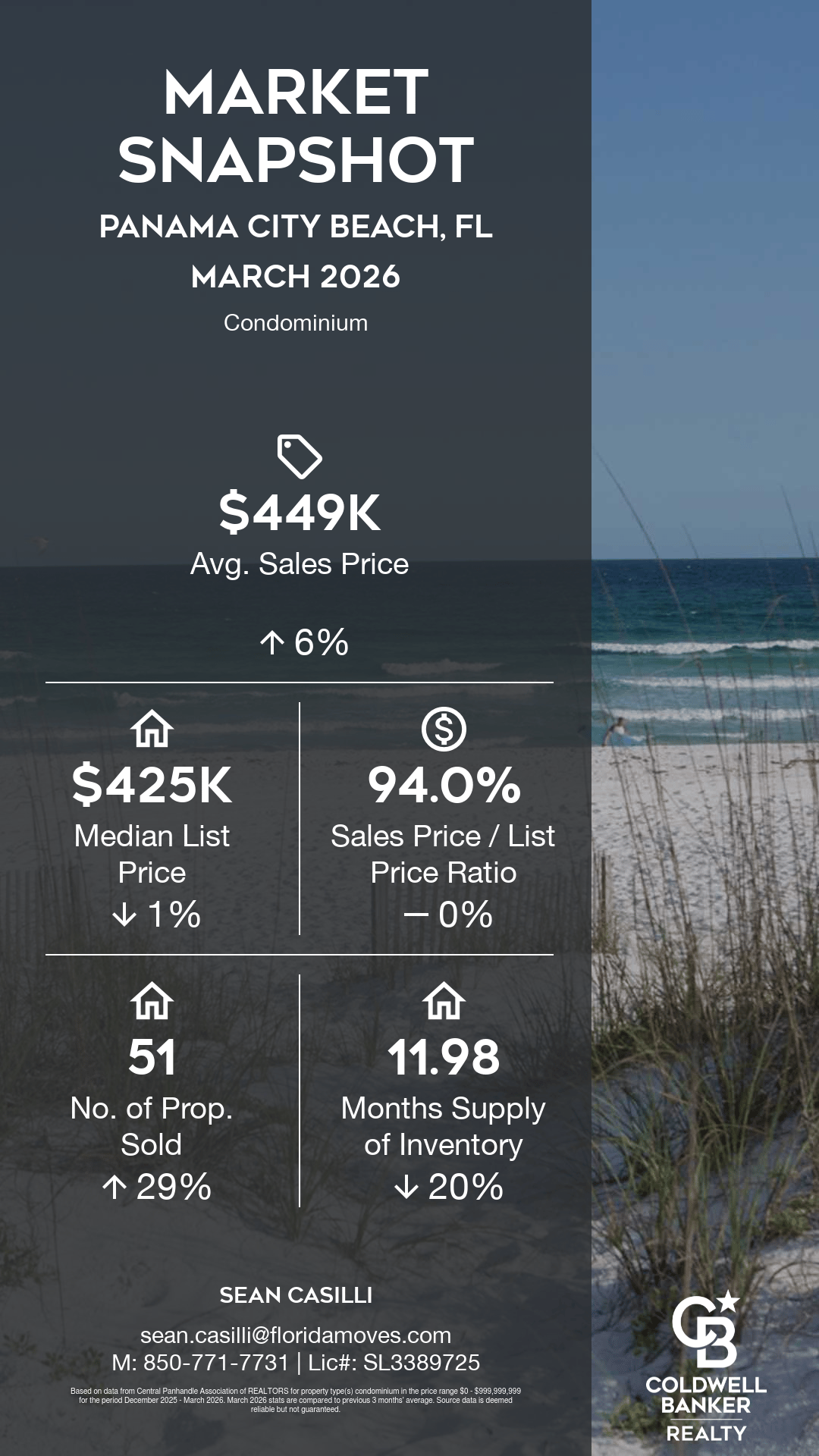Click the dollar coin icon above 94.0%
819x1456 pixels.
tap(444, 730)
